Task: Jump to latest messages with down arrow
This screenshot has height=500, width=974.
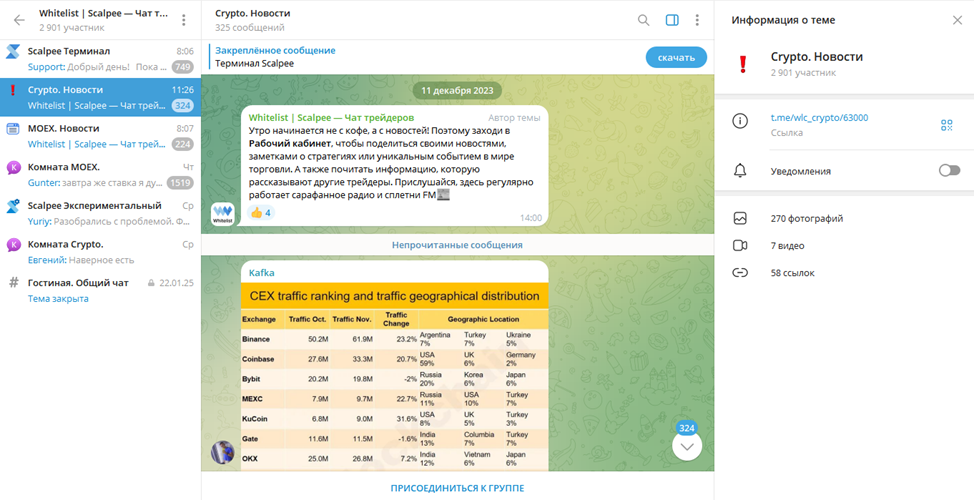Action: pos(687,446)
